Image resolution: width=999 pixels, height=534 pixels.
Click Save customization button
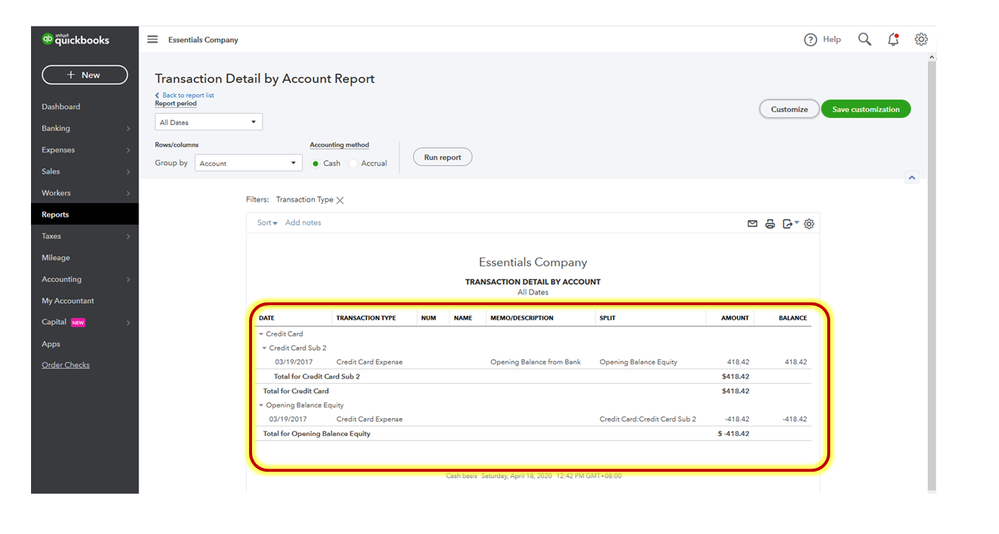[866, 109]
